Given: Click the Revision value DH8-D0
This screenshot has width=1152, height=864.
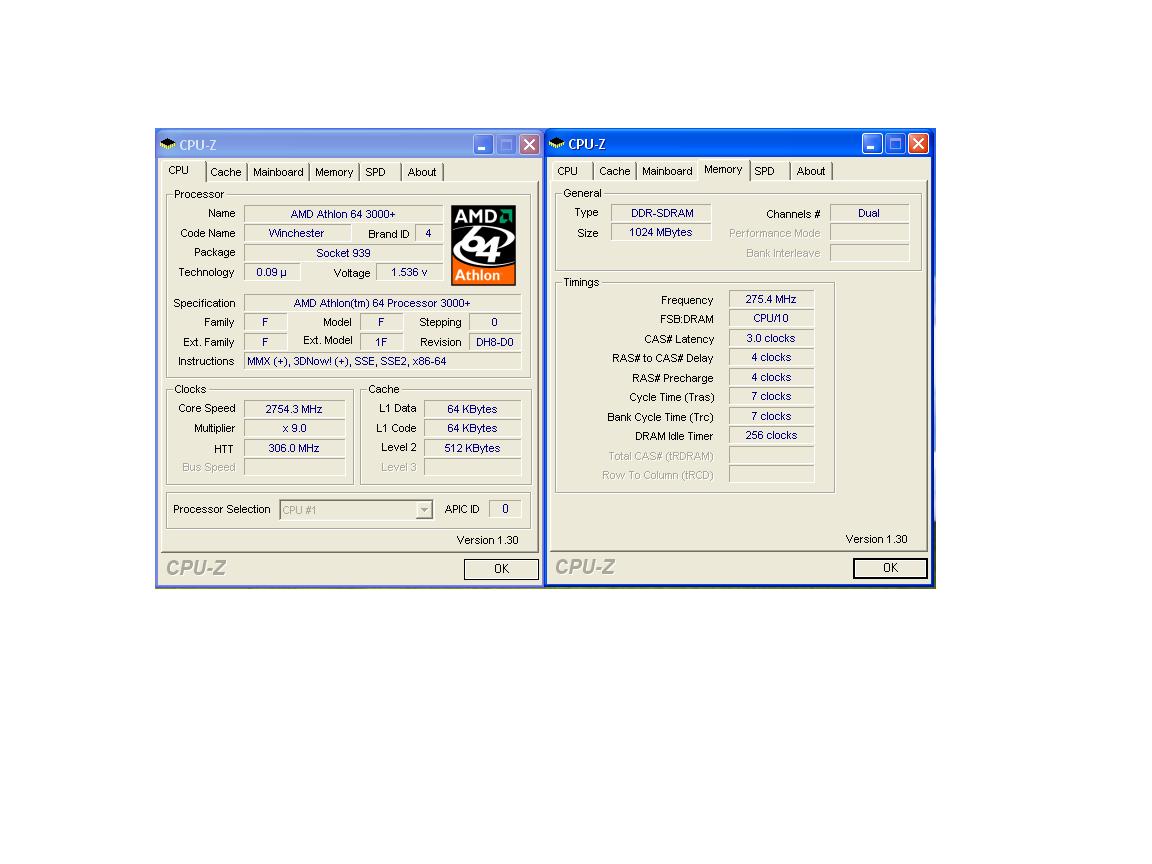Looking at the screenshot, I should click(x=495, y=342).
